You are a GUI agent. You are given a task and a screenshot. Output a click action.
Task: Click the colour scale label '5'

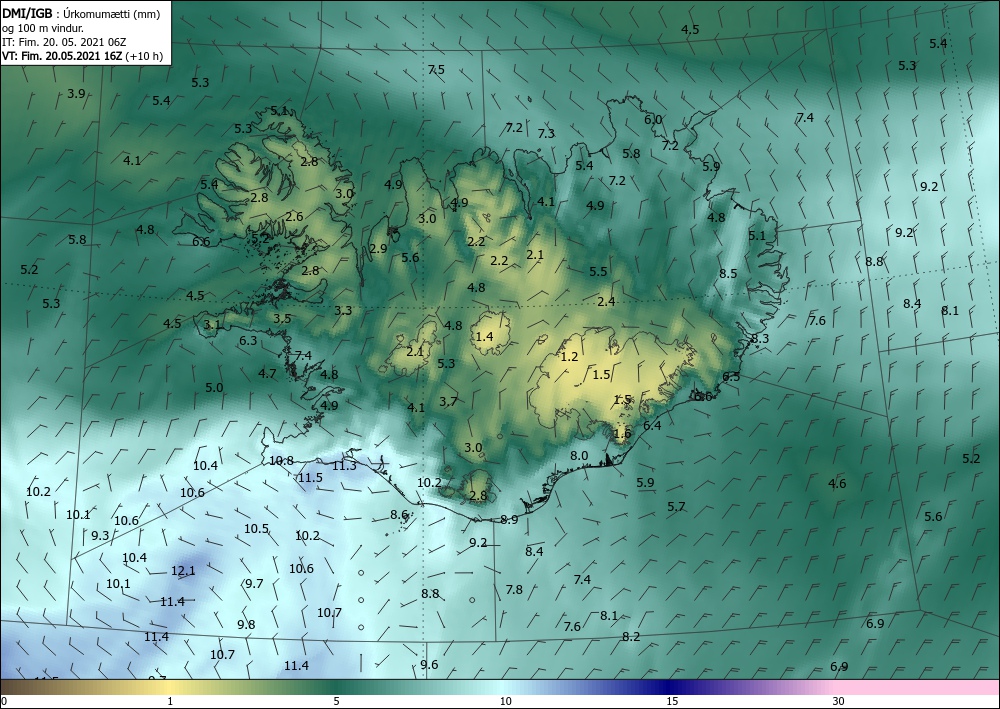(336, 701)
